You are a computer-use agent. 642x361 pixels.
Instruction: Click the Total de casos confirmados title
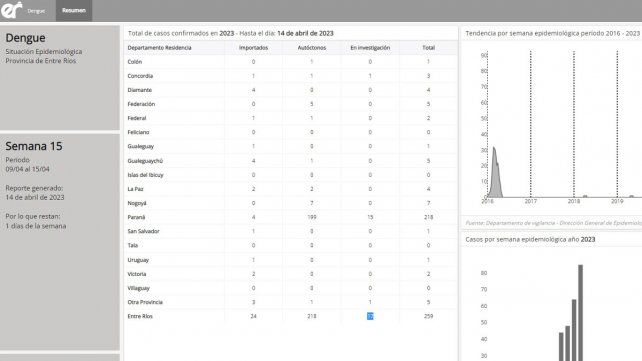(x=231, y=33)
